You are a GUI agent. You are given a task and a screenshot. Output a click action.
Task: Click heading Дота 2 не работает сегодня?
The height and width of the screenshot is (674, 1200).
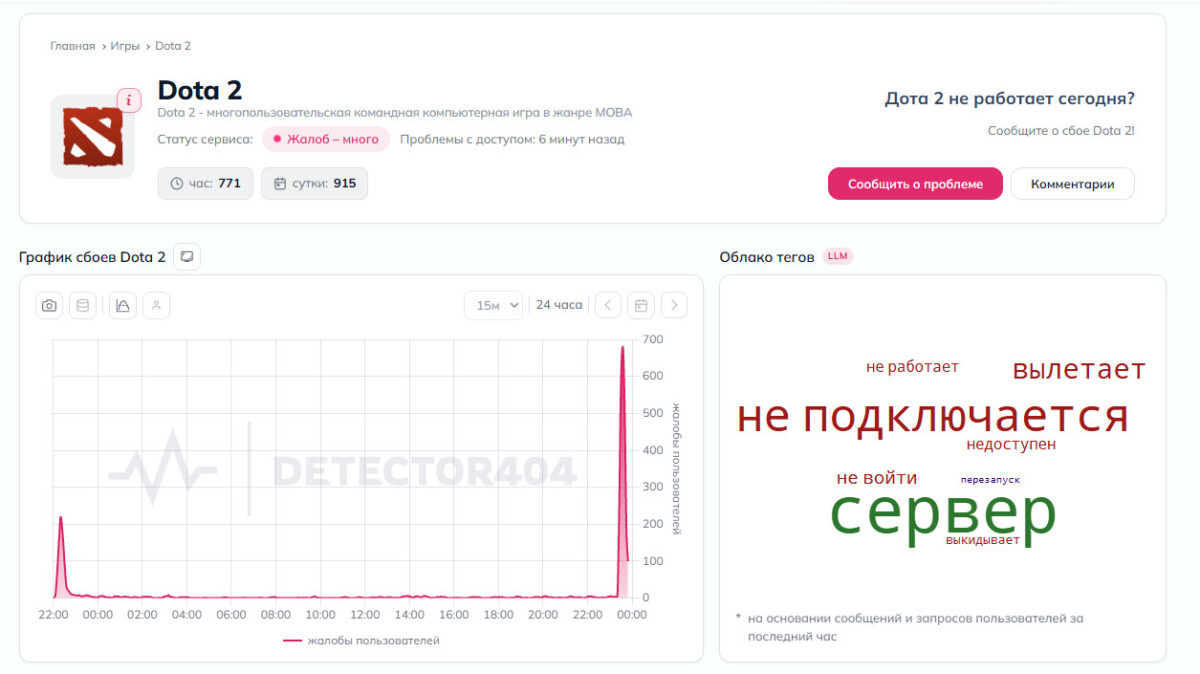tap(1010, 99)
